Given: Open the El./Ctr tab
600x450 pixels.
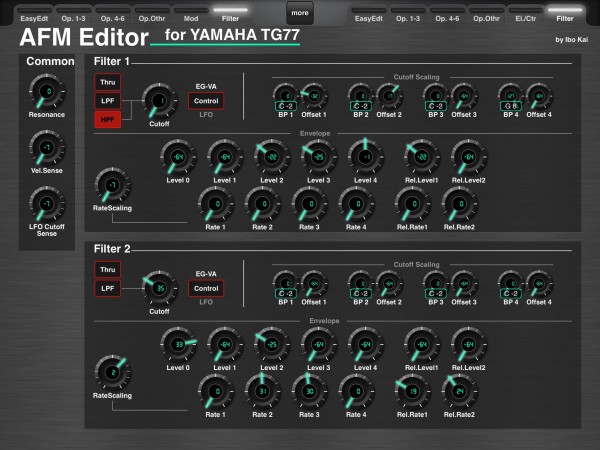Looking at the screenshot, I should (525, 15).
